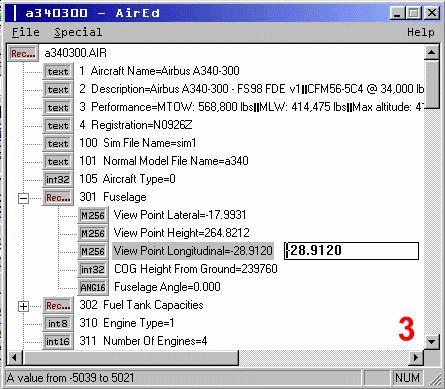Select Normal Model File Name=a340 row

164,161
